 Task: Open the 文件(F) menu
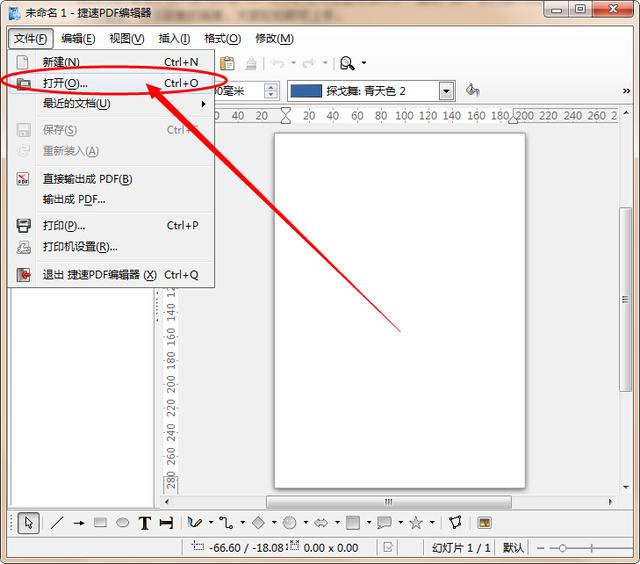(x=31, y=39)
